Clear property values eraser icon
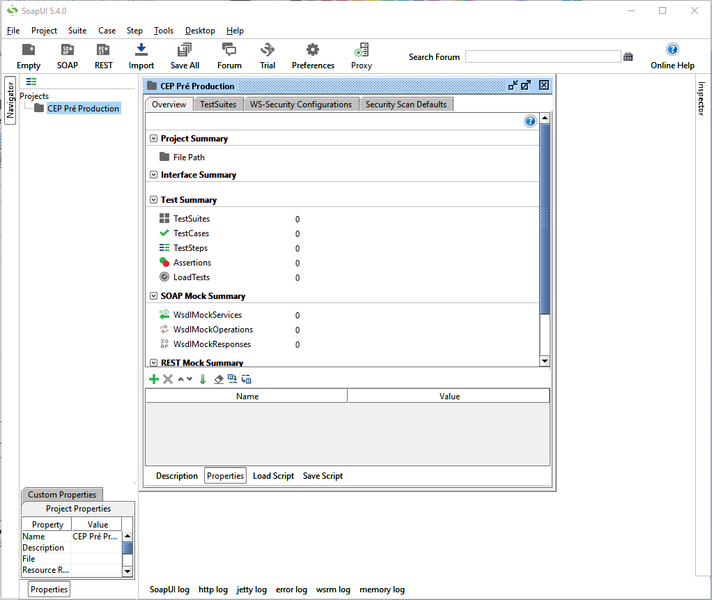This screenshot has width=712, height=600. [x=218, y=379]
